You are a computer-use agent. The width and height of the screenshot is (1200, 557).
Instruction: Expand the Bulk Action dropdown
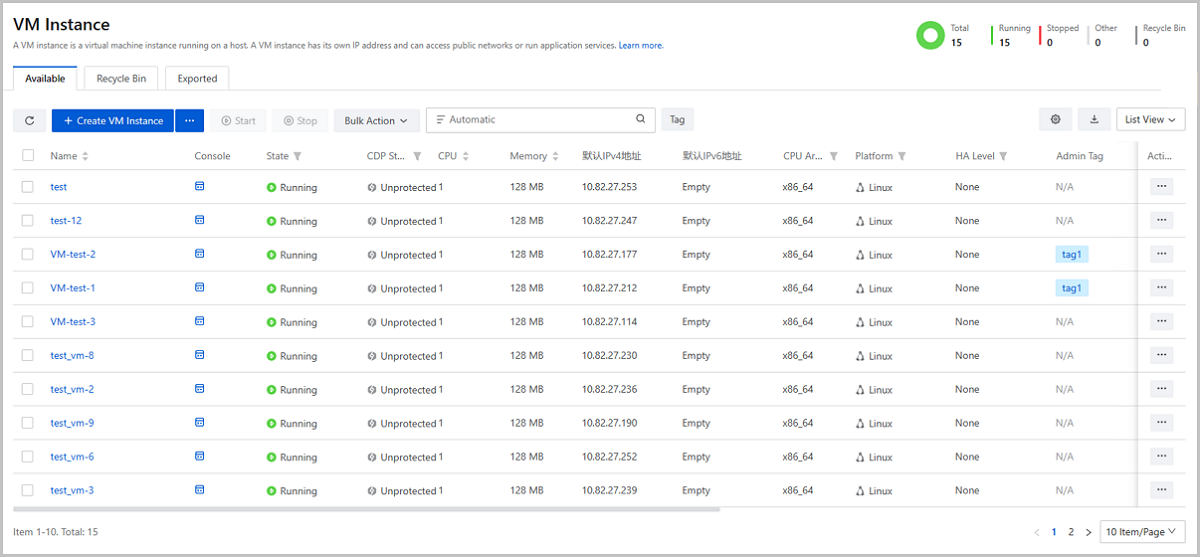tap(376, 121)
